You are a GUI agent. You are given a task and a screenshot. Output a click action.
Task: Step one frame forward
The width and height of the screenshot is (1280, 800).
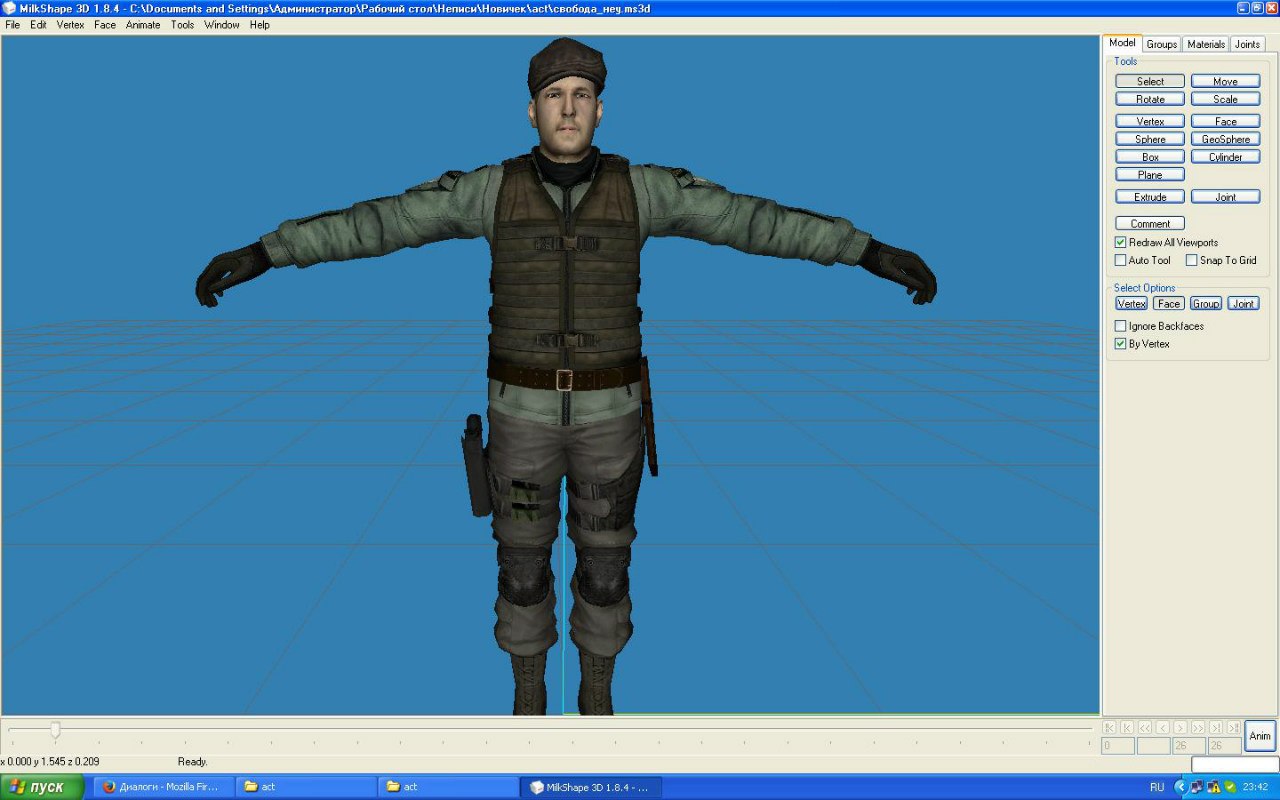[x=1180, y=727]
